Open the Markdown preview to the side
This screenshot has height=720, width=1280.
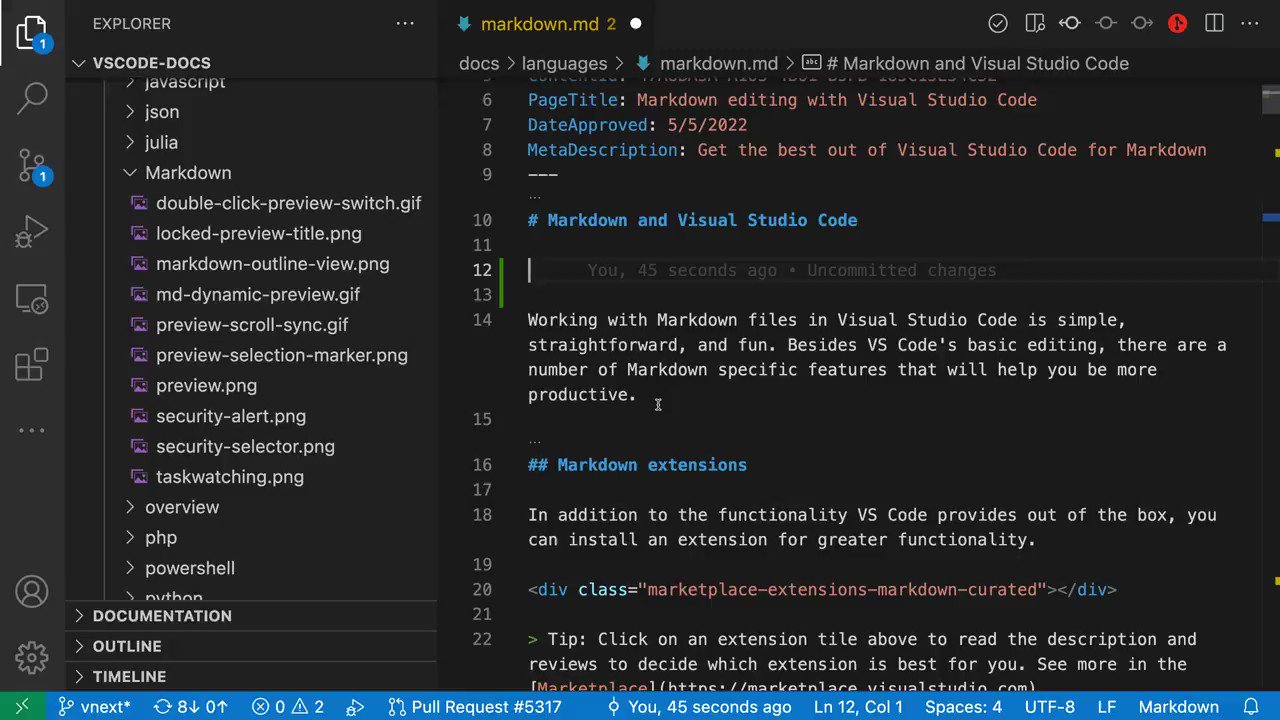tap(1035, 23)
